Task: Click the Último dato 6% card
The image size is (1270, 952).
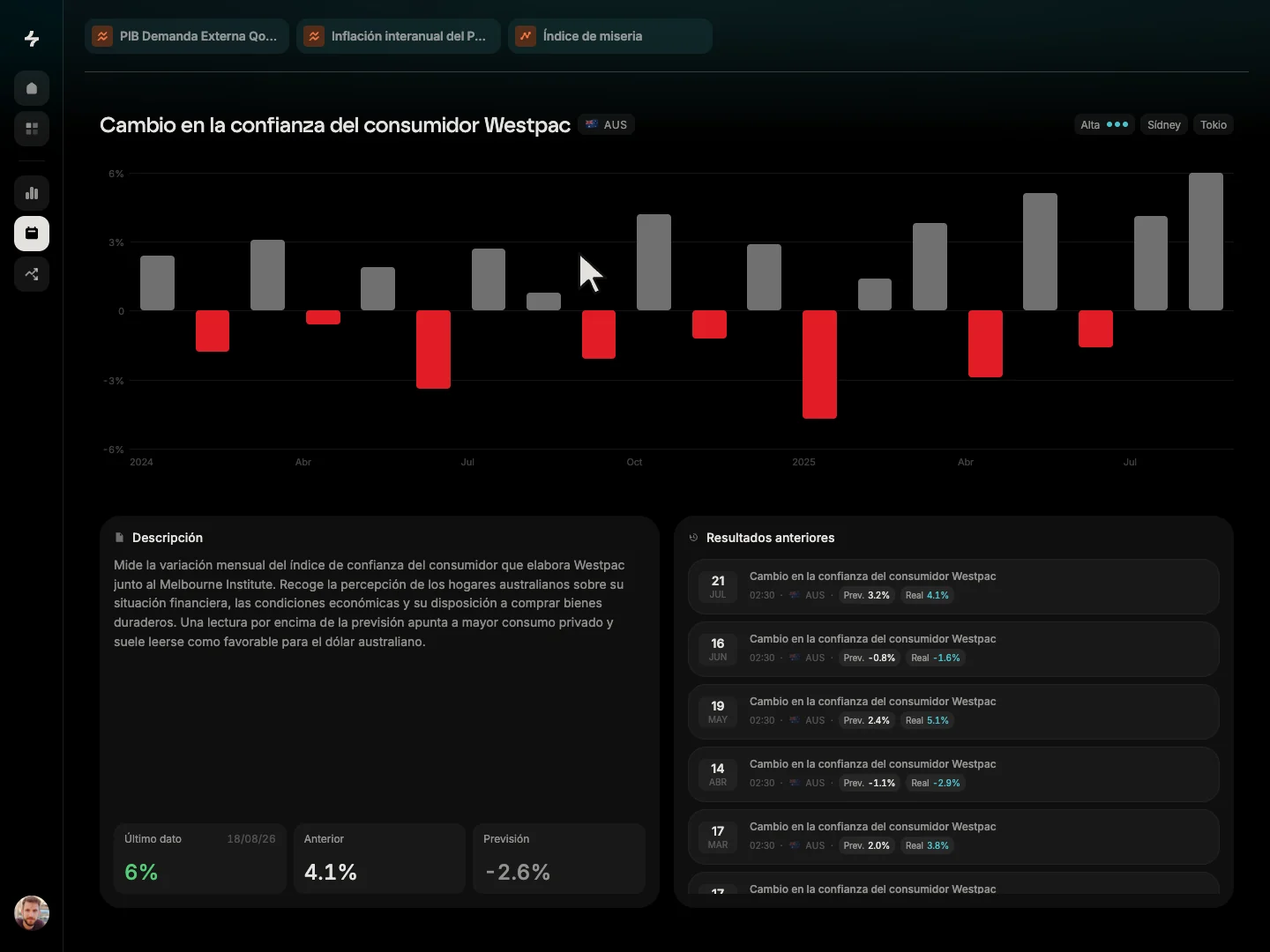Action: (200, 859)
